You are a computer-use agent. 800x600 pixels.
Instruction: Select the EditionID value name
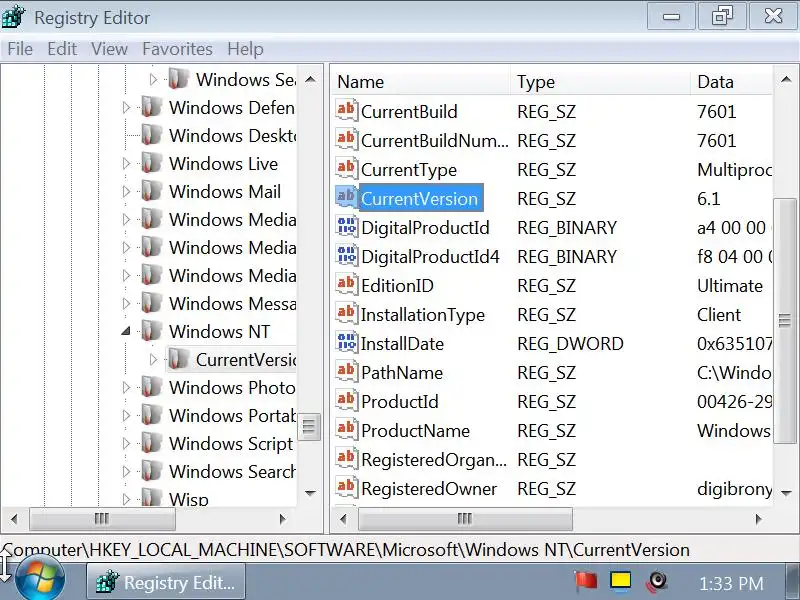click(397, 286)
